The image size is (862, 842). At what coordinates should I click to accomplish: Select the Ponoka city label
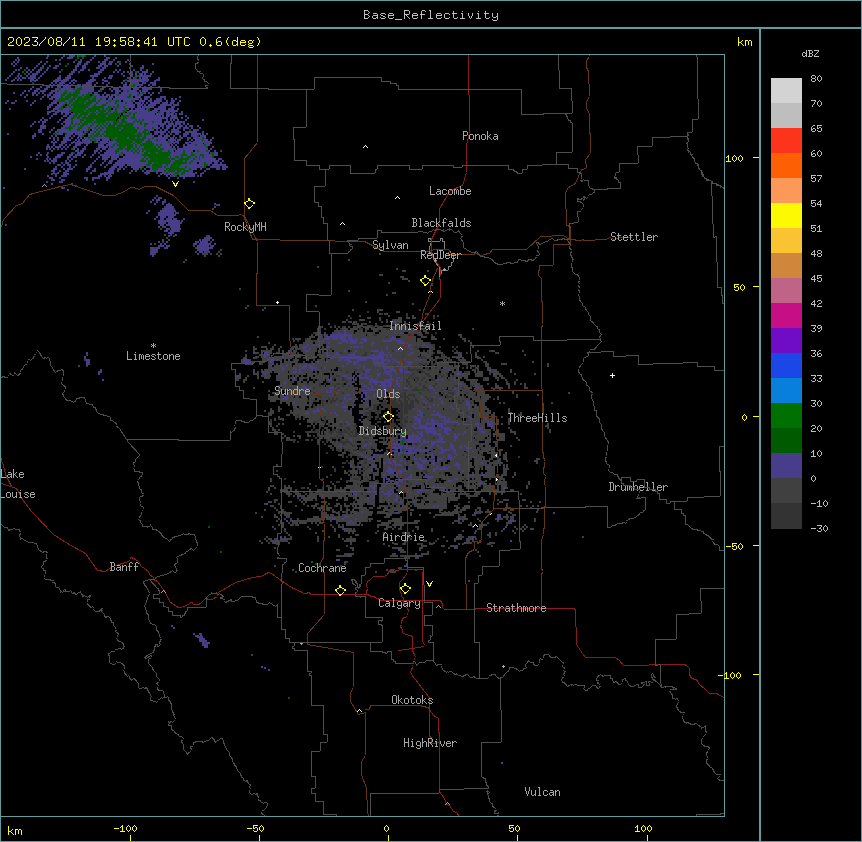480,136
